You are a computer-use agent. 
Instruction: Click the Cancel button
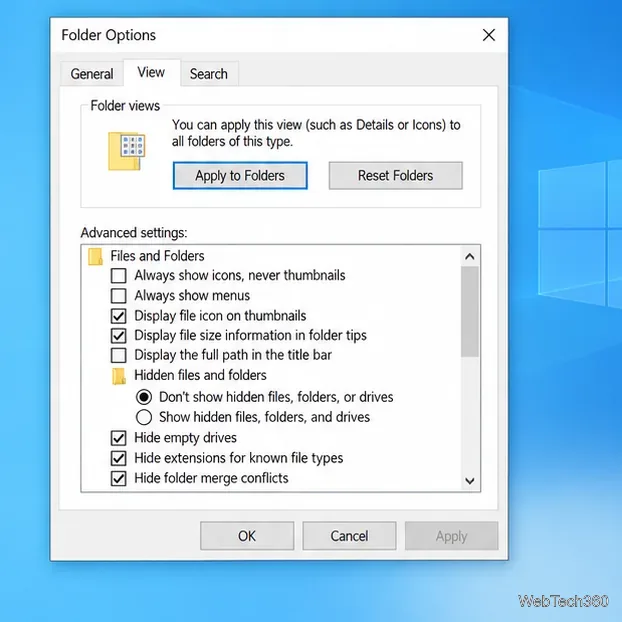point(349,536)
